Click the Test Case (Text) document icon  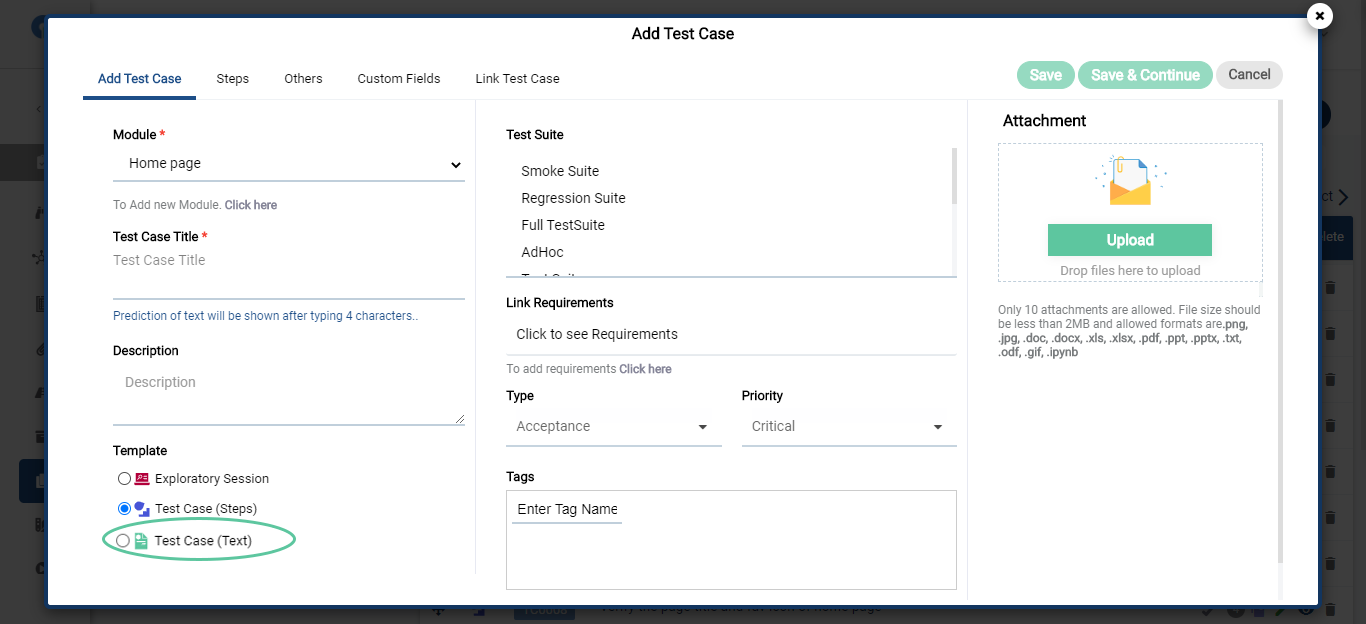[x=141, y=541]
